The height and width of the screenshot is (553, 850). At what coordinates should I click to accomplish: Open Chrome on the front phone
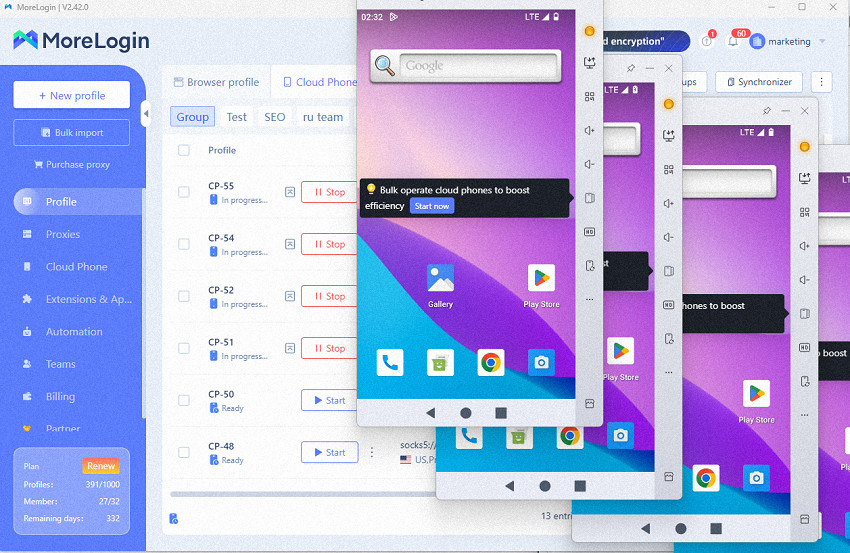click(x=491, y=362)
